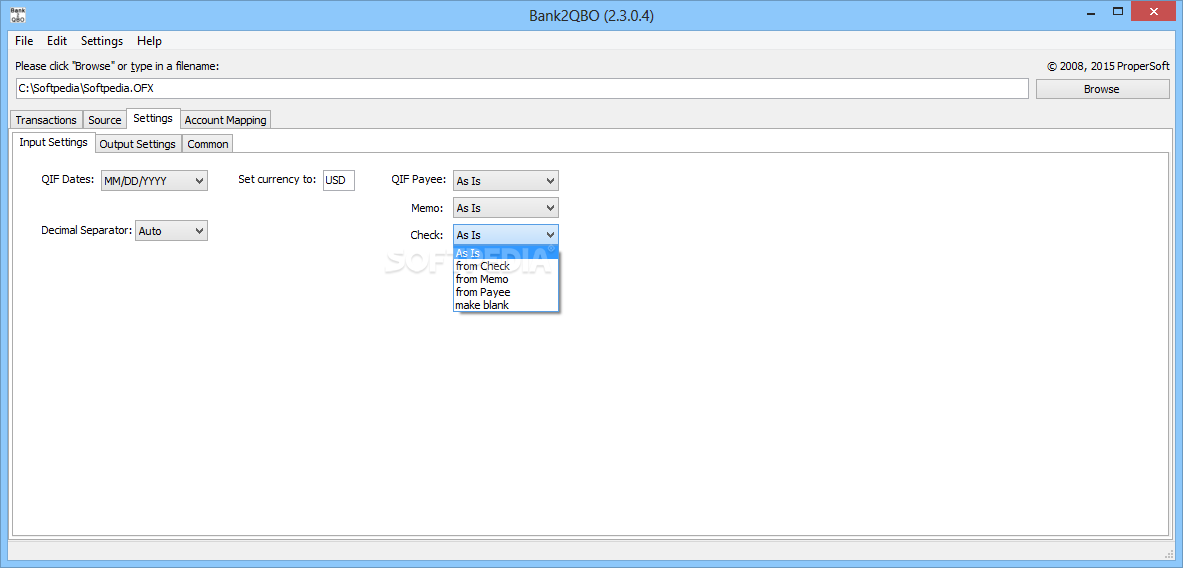Image resolution: width=1183 pixels, height=568 pixels.
Task: Open the File menu
Action: [24, 41]
